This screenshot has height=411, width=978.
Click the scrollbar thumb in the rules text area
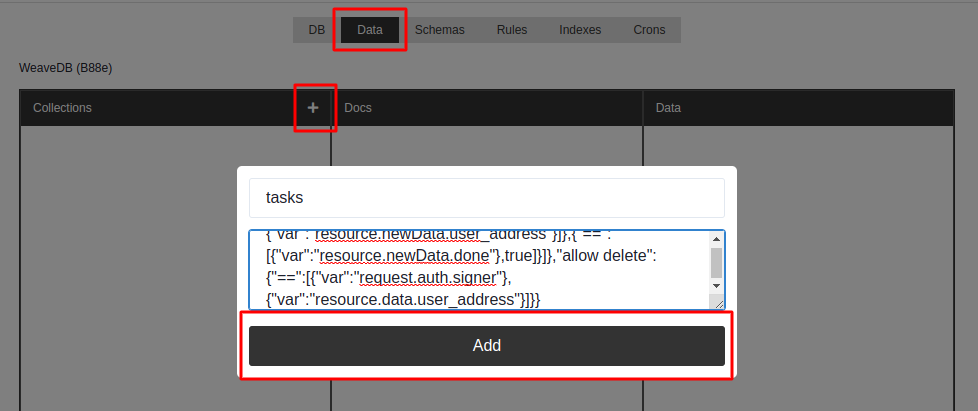pos(716,262)
